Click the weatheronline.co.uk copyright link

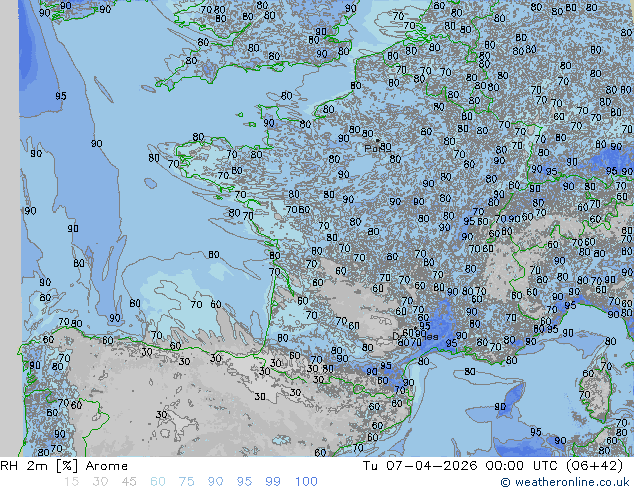click(x=565, y=482)
